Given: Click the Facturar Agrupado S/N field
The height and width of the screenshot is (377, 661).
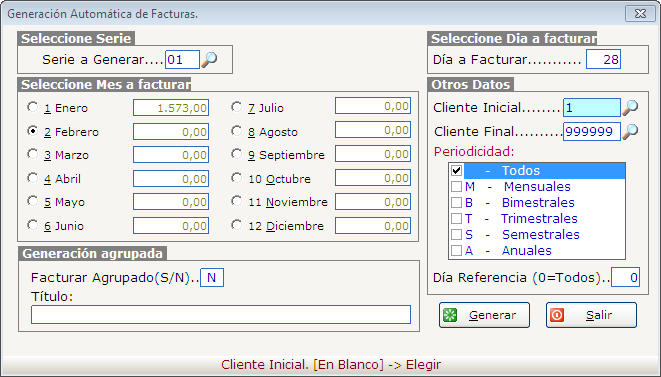Looking at the screenshot, I should (212, 277).
